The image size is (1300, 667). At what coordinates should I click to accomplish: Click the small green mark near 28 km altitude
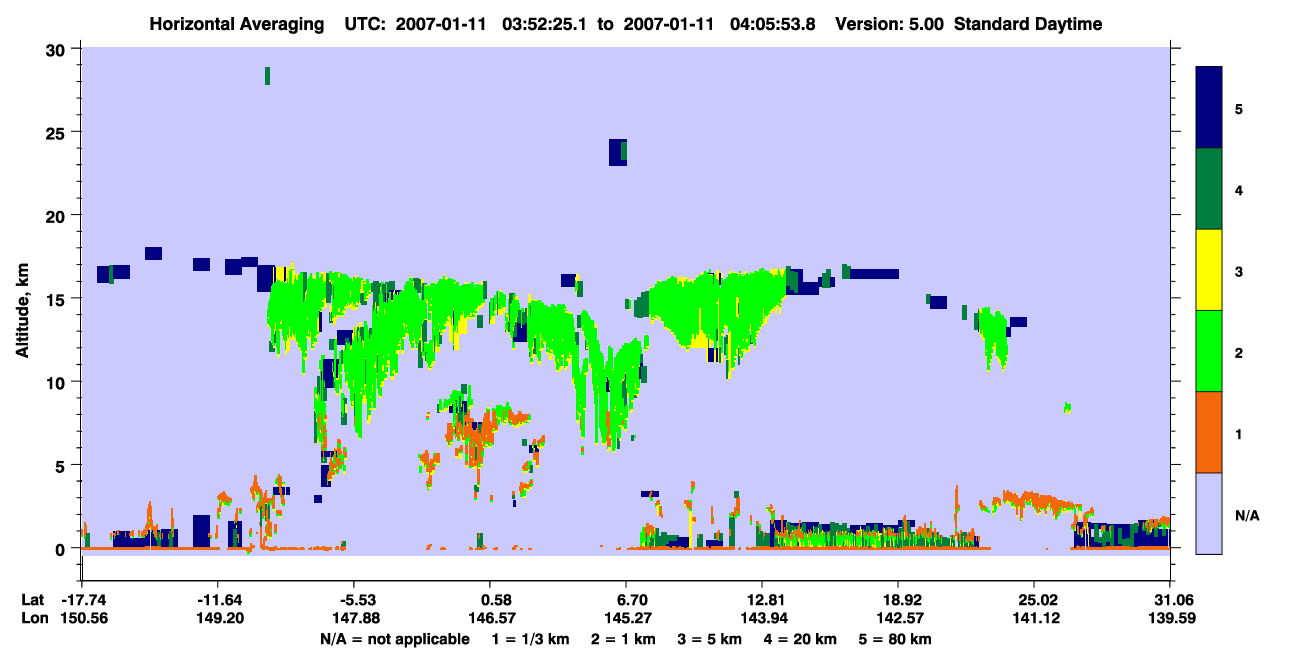coord(267,76)
